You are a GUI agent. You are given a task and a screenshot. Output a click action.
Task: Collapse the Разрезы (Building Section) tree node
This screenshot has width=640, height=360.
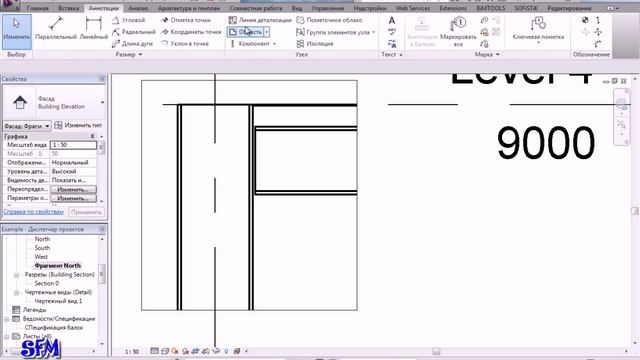point(16,275)
